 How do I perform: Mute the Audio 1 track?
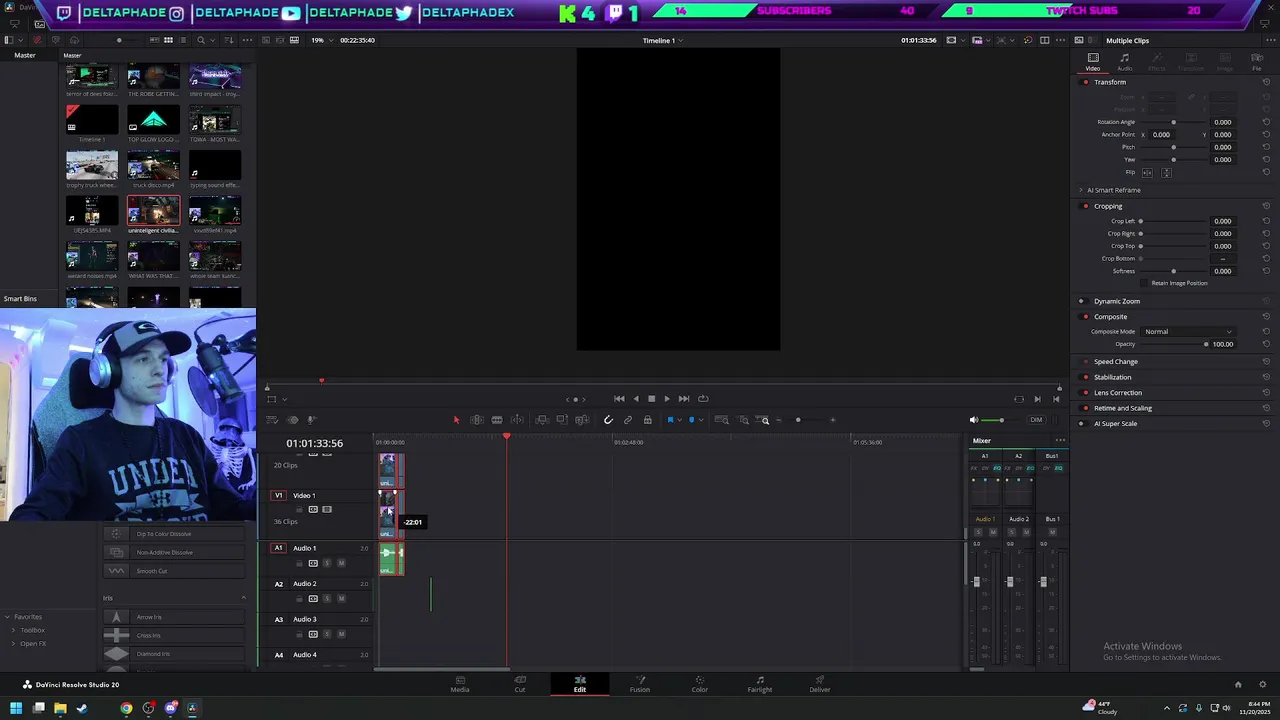(341, 563)
